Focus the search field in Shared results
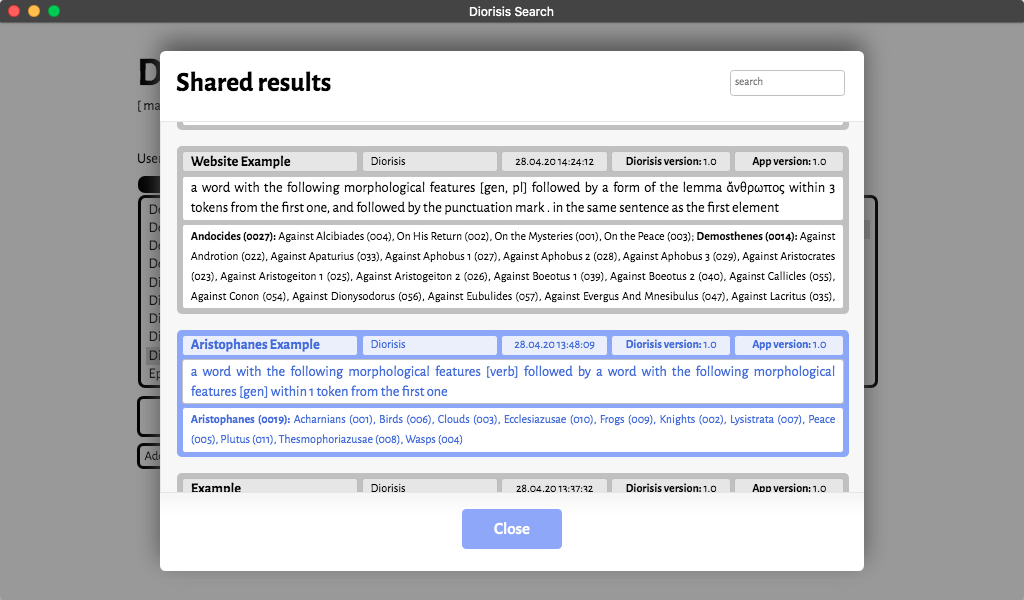The width and height of the screenshot is (1024, 600). (787, 82)
